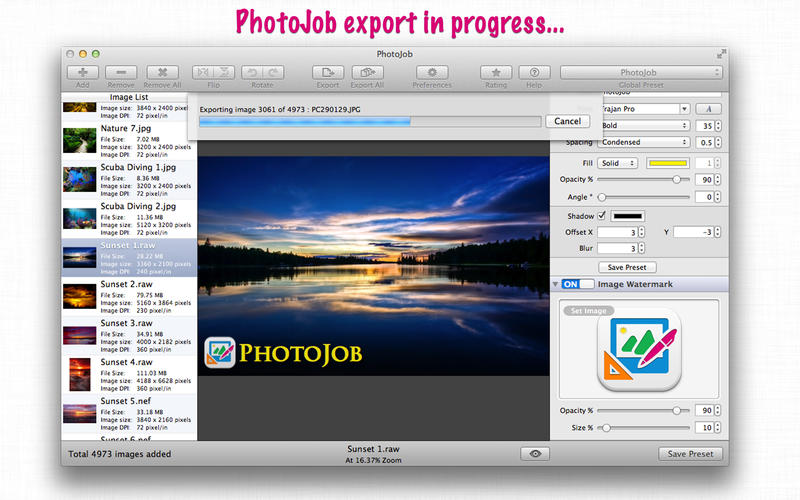Click the yellow fill color swatch
800x500 pixels.
668,163
